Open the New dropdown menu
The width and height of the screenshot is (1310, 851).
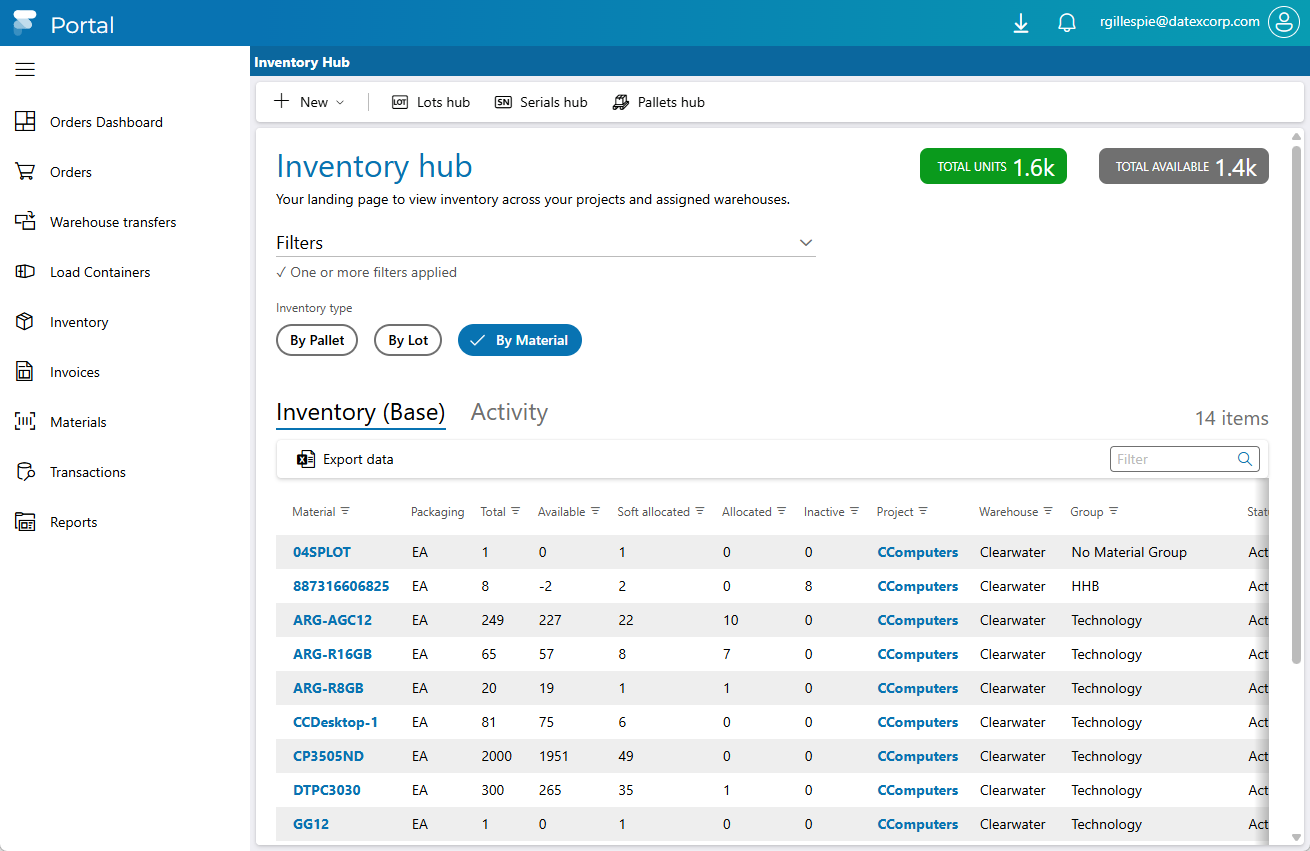(x=309, y=102)
